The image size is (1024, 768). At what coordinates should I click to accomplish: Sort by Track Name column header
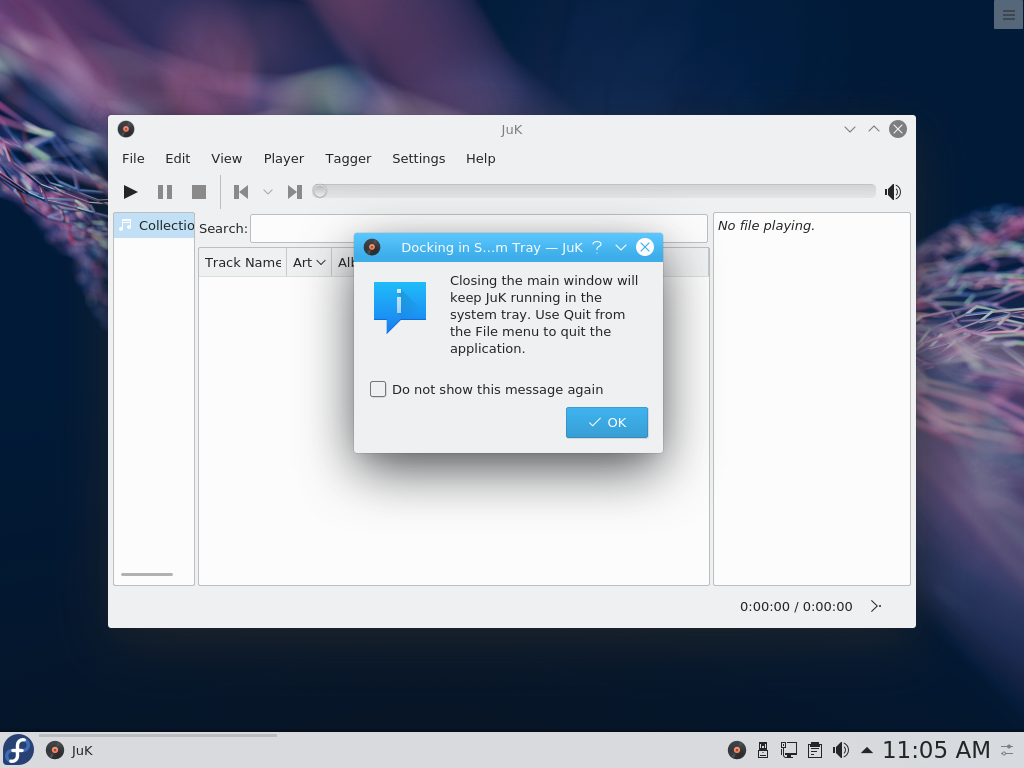pos(243,263)
